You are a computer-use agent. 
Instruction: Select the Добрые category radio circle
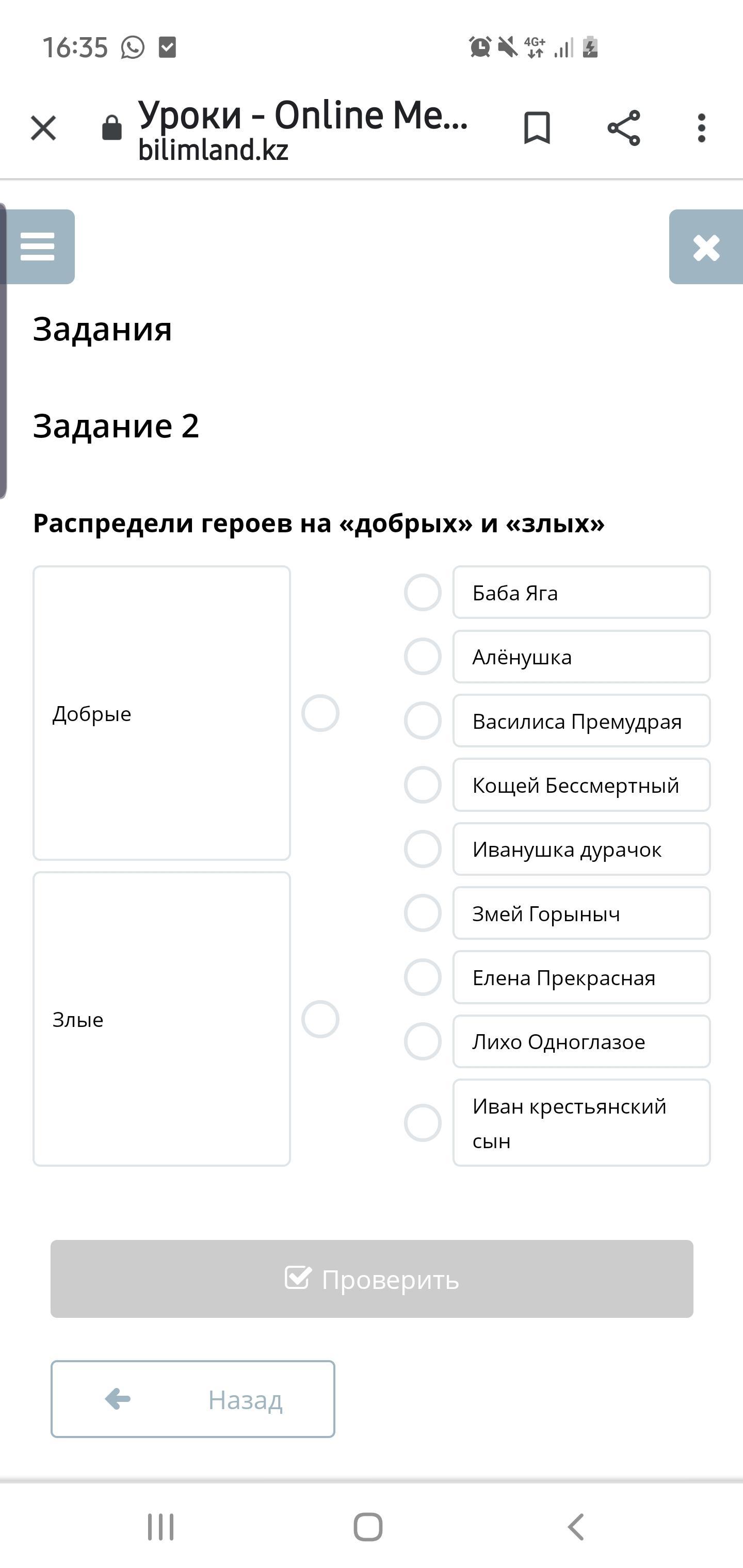[x=320, y=713]
